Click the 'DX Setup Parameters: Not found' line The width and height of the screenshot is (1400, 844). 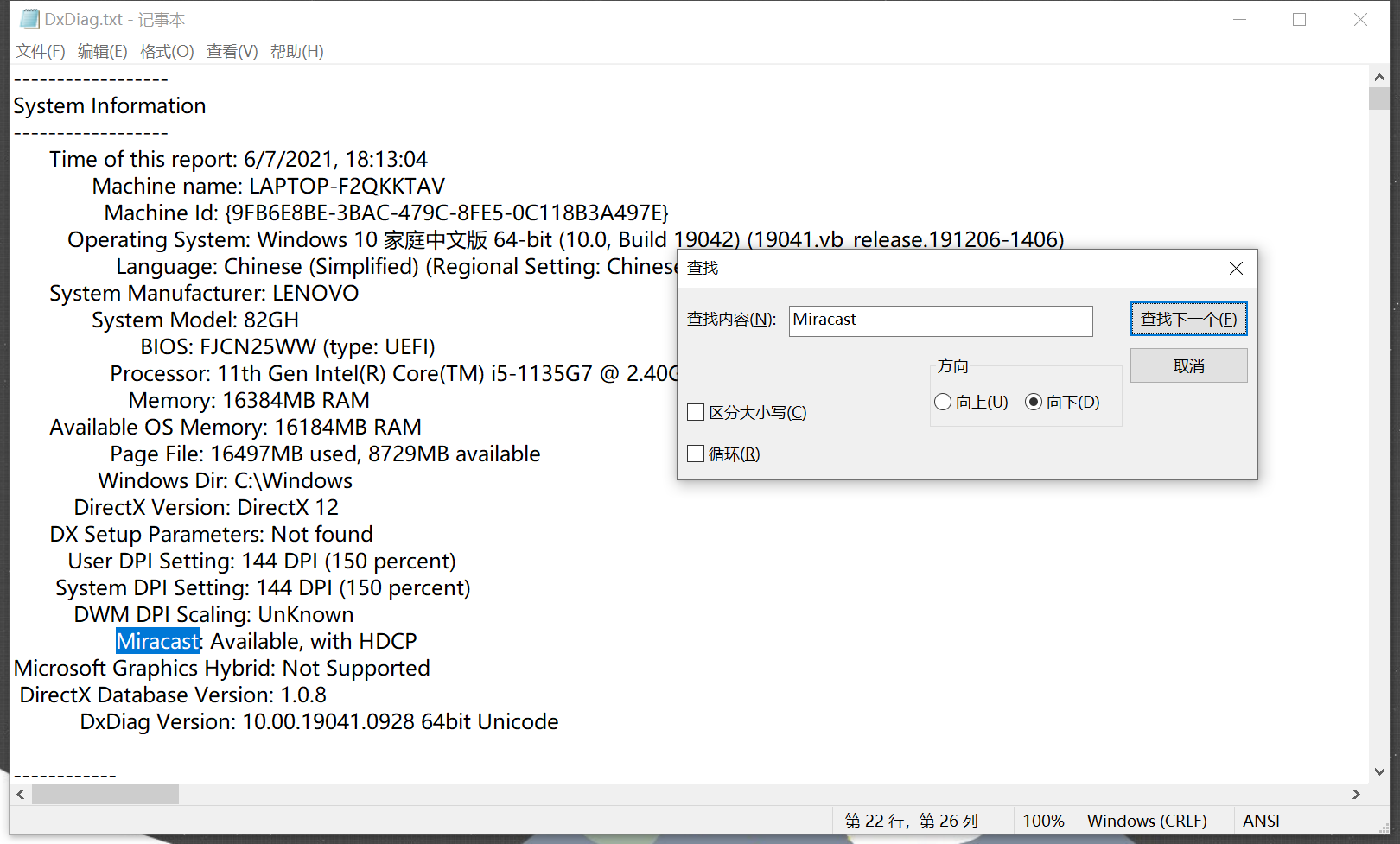click(x=212, y=534)
